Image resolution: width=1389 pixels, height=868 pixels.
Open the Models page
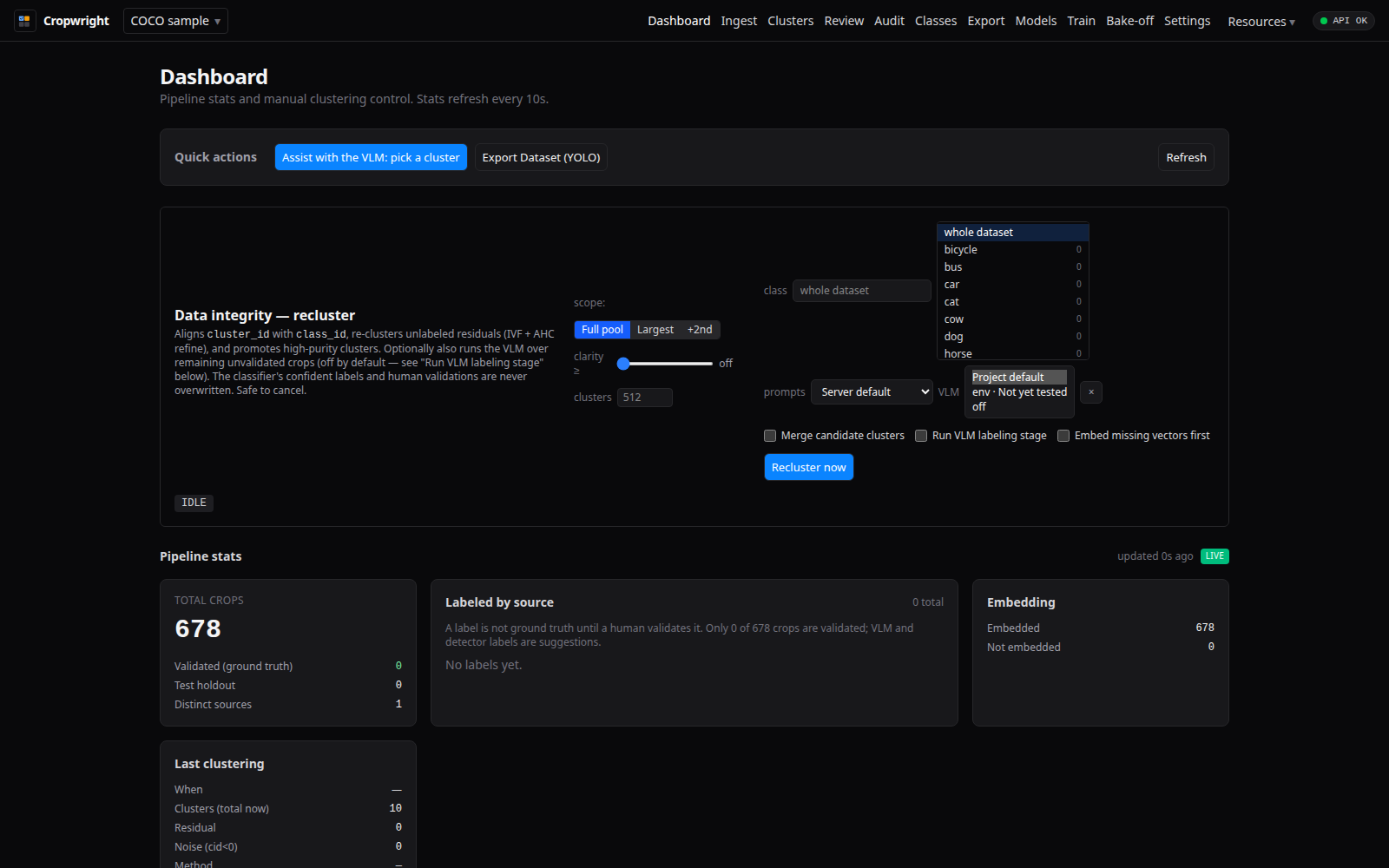(x=1036, y=21)
